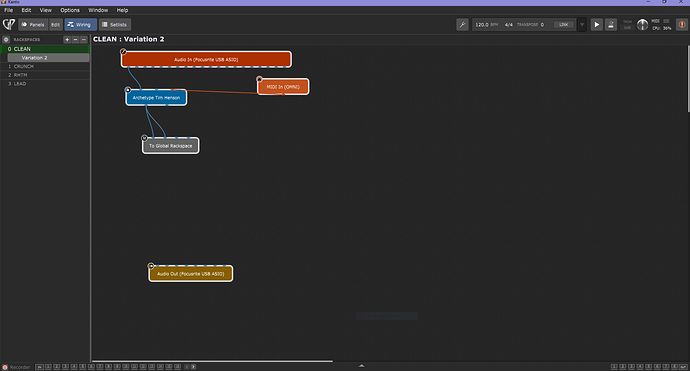Open the rackspaces options gear icon
The width and height of the screenshot is (690, 371).
pyautogui.click(x=6, y=40)
